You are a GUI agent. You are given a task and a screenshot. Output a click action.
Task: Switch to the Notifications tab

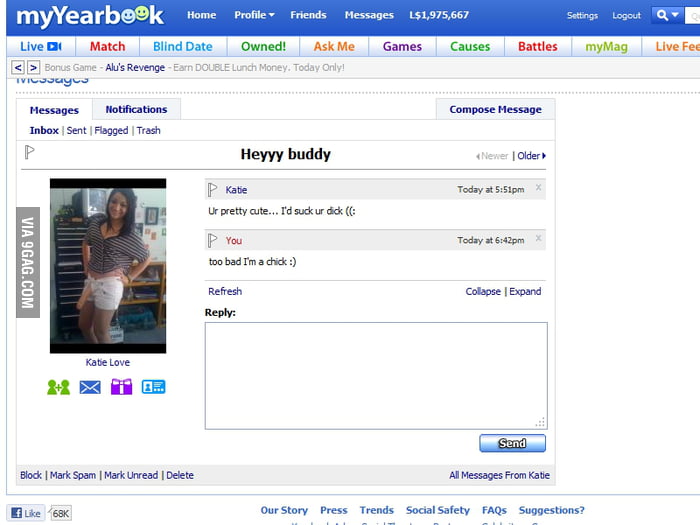136,110
